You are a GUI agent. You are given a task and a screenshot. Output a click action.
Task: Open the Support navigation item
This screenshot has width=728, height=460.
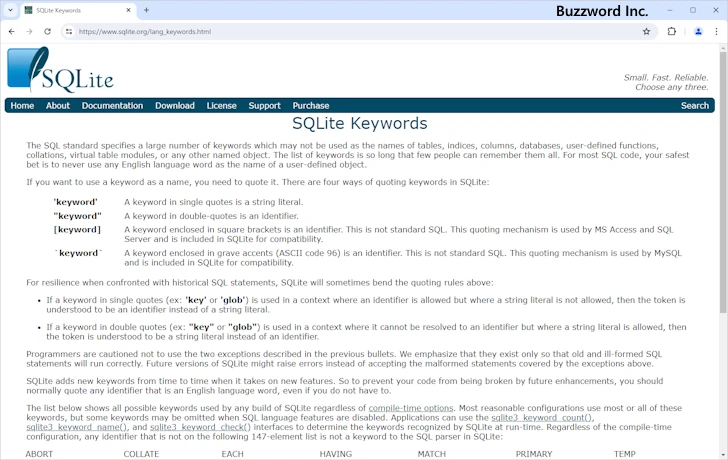point(264,105)
